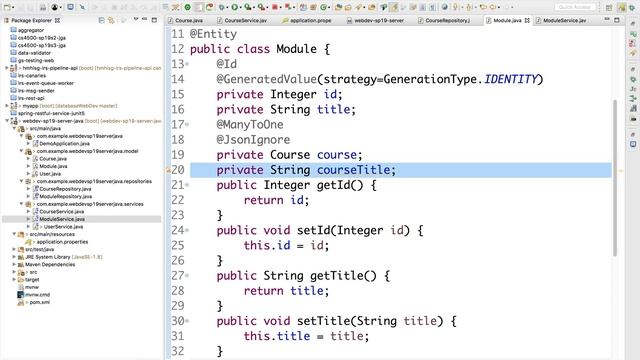Click the Search flashlight icon

coord(359,7)
